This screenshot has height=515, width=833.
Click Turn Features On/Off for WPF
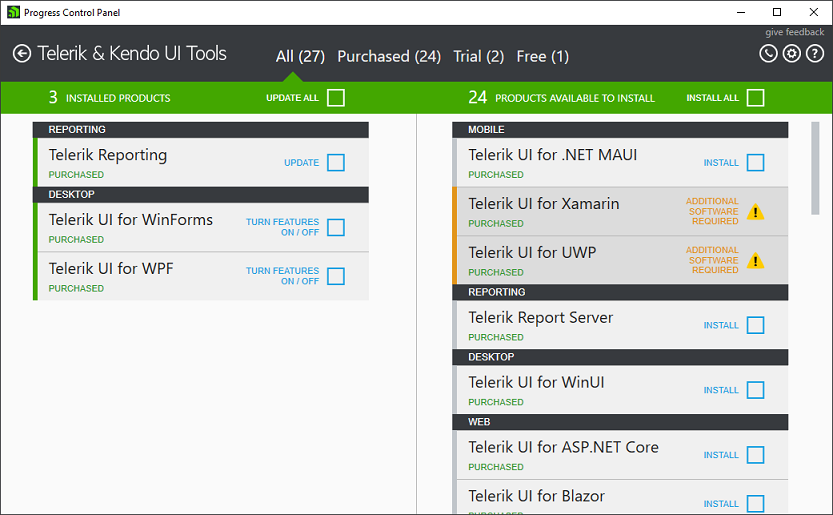[282, 276]
